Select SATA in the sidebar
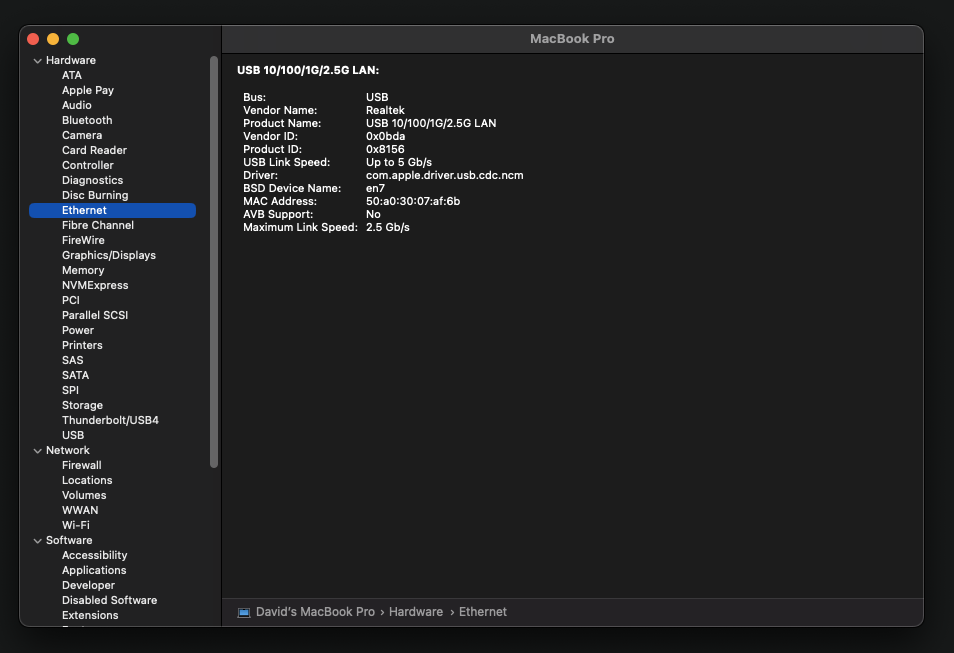This screenshot has width=954, height=653. click(75, 375)
